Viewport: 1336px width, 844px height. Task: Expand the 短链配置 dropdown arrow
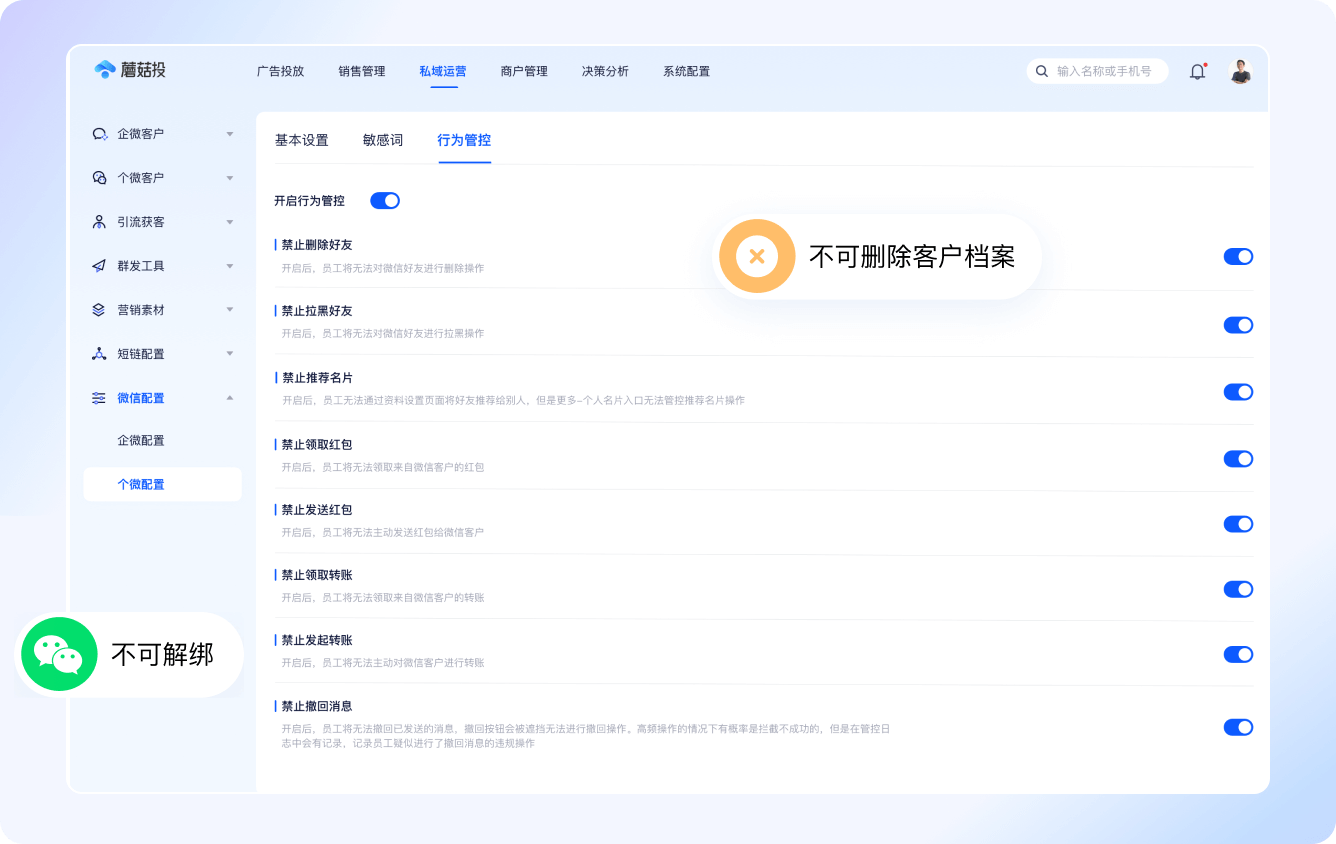point(230,354)
